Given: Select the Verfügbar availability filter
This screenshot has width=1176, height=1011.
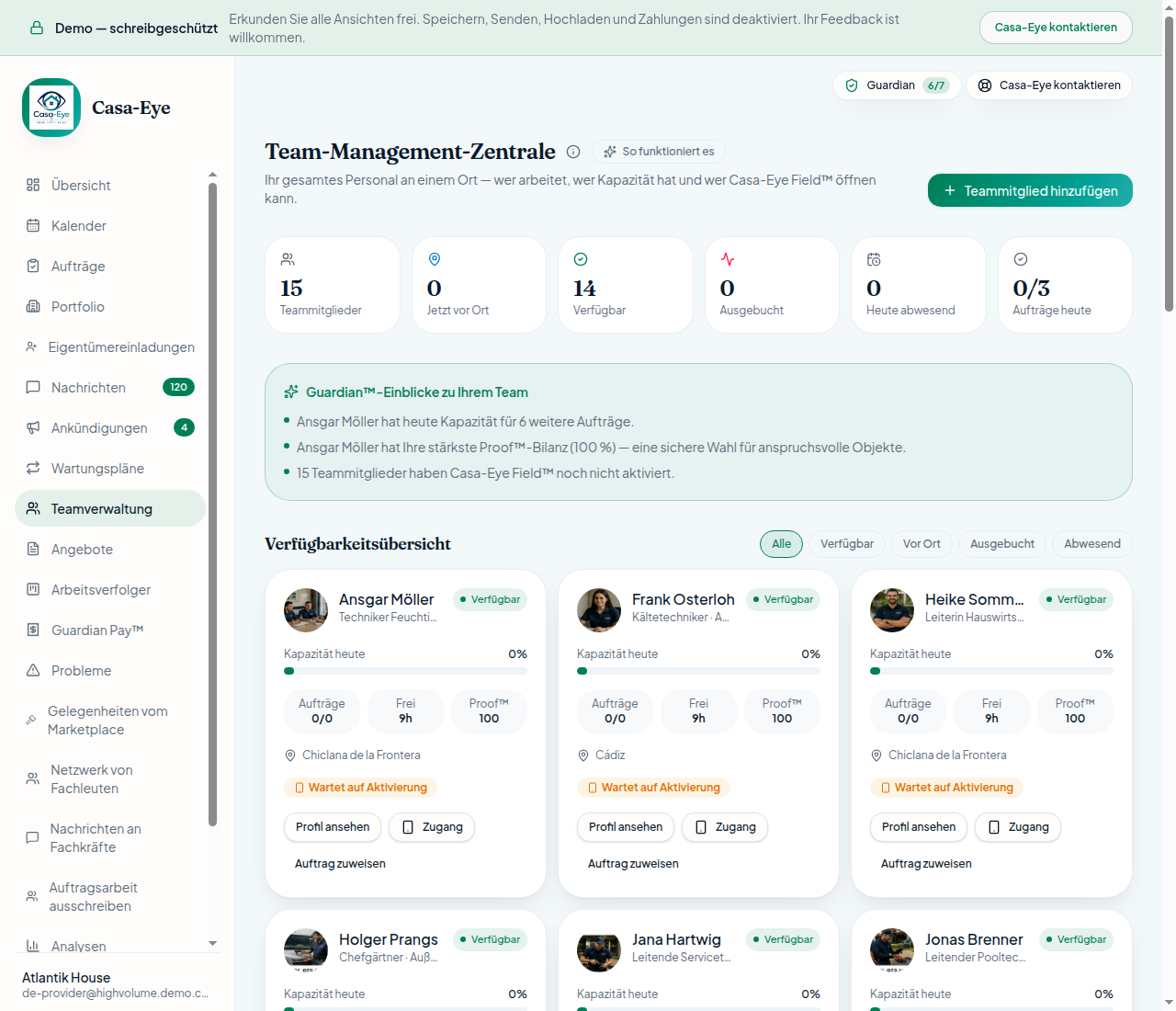Looking at the screenshot, I should [x=847, y=544].
